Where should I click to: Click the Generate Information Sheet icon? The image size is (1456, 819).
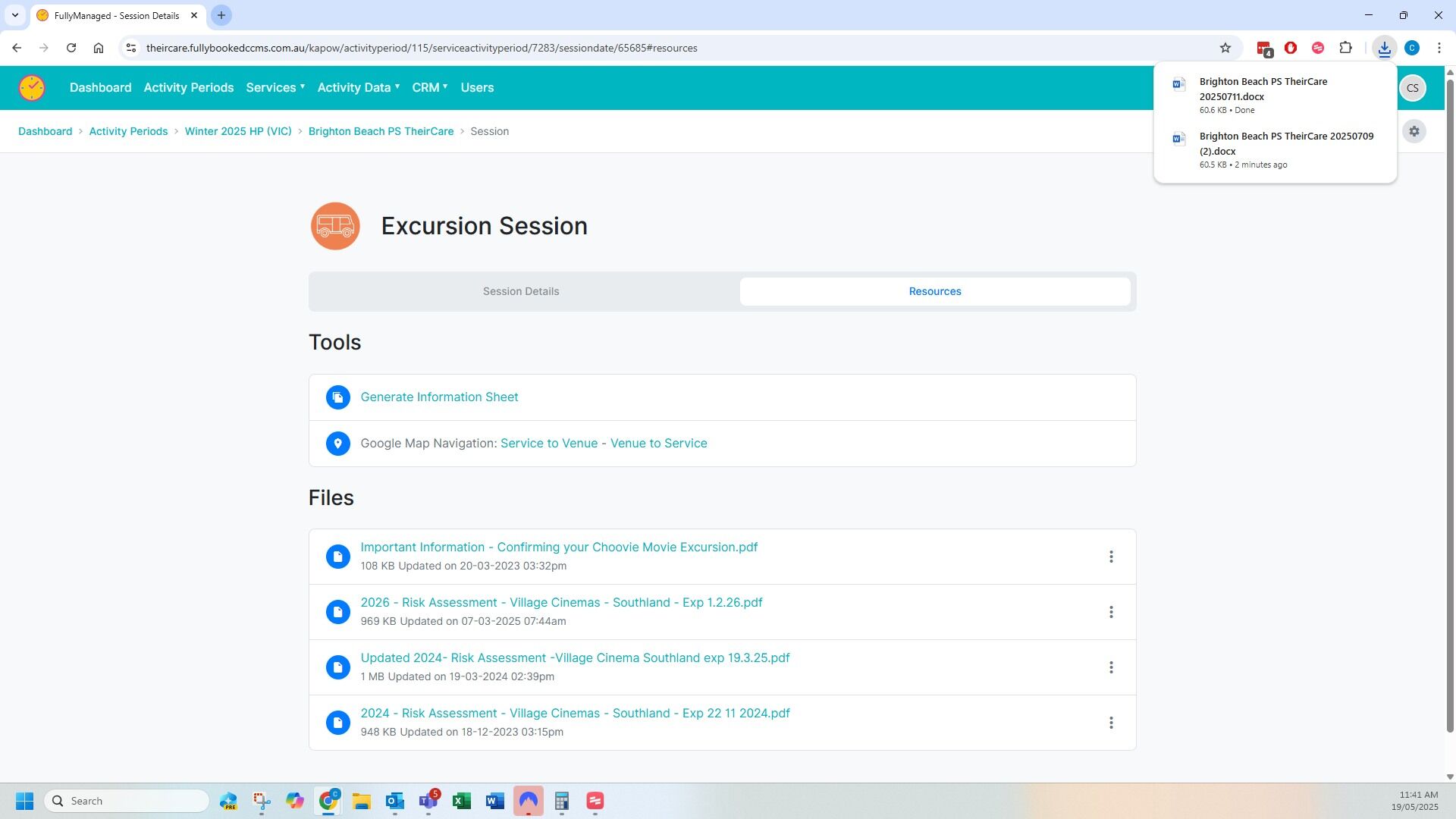(337, 397)
